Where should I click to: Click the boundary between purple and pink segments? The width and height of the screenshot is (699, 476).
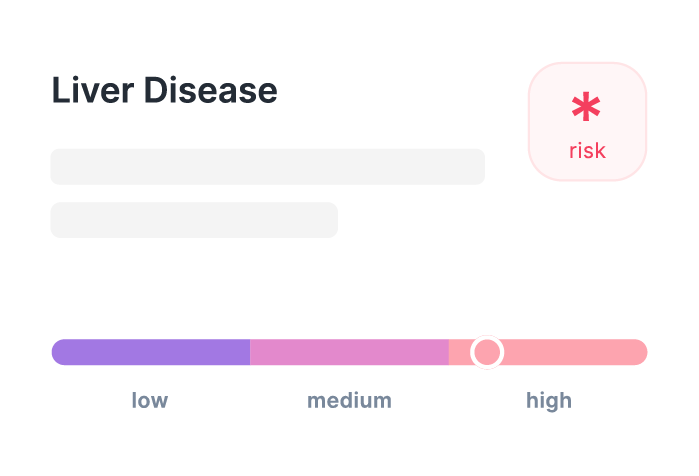[x=250, y=352]
